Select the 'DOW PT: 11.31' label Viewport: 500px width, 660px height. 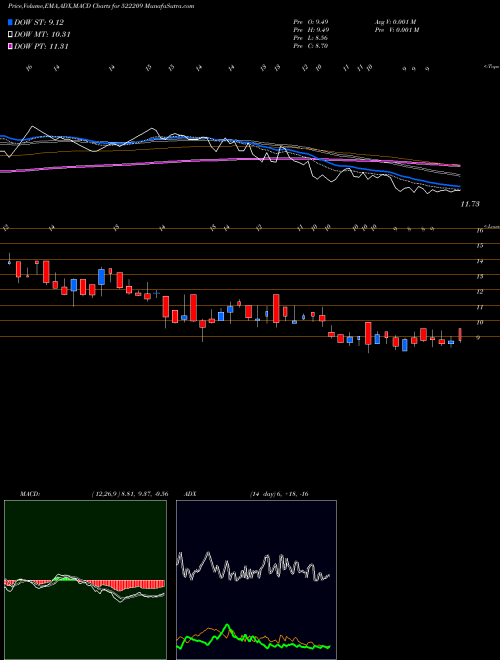click(41, 46)
